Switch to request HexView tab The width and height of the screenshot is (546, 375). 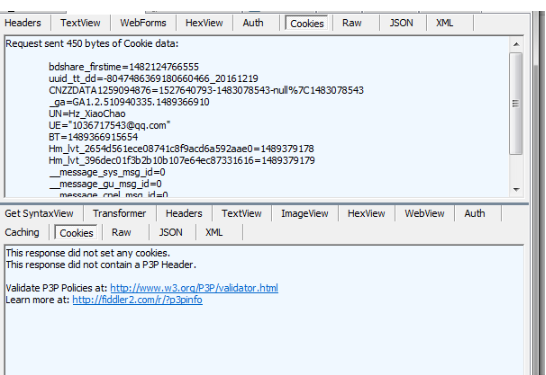click(x=204, y=23)
